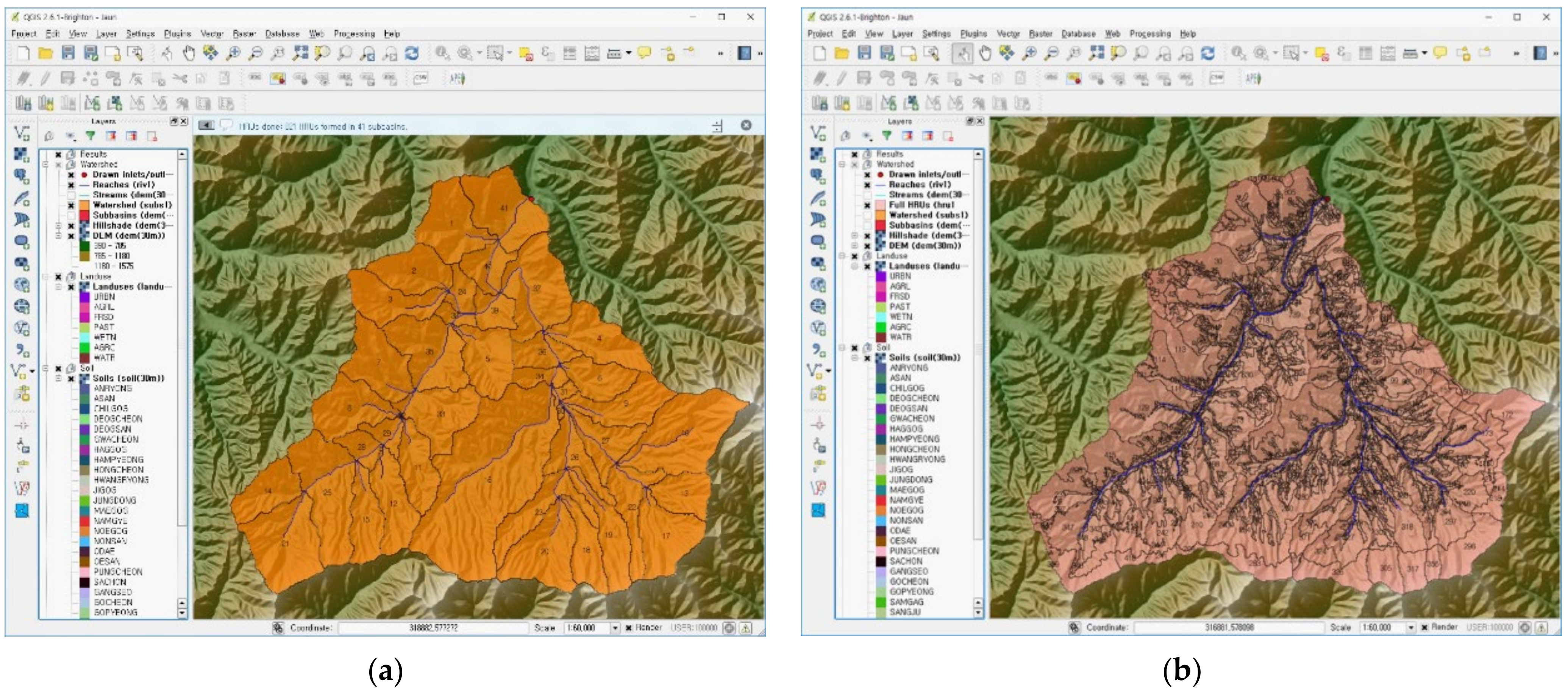This screenshot has height=693, width=1568.
Task: Open the Raster menu in window (b)
Action: pyautogui.click(x=1040, y=34)
